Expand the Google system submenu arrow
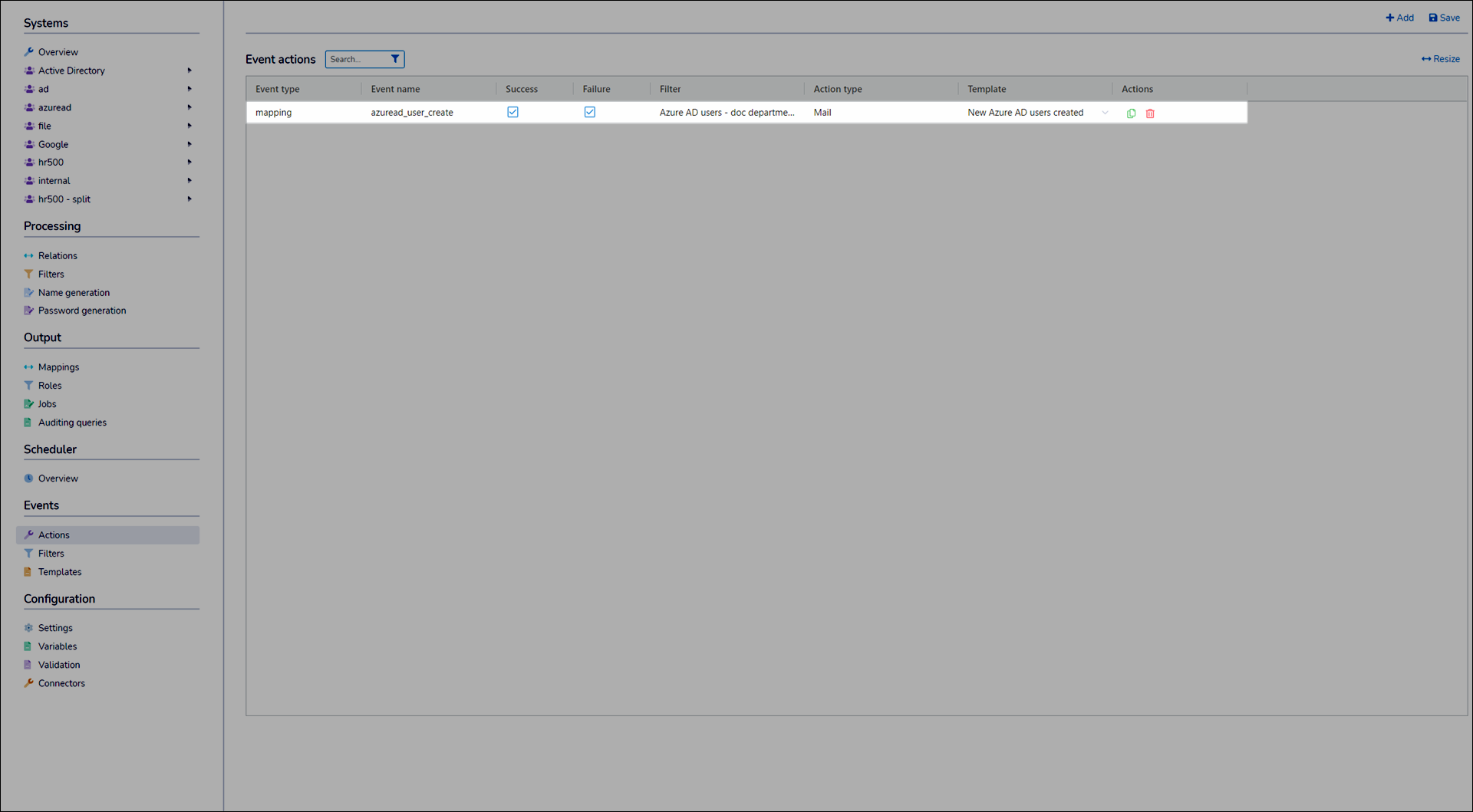The height and width of the screenshot is (812, 1473). (189, 144)
